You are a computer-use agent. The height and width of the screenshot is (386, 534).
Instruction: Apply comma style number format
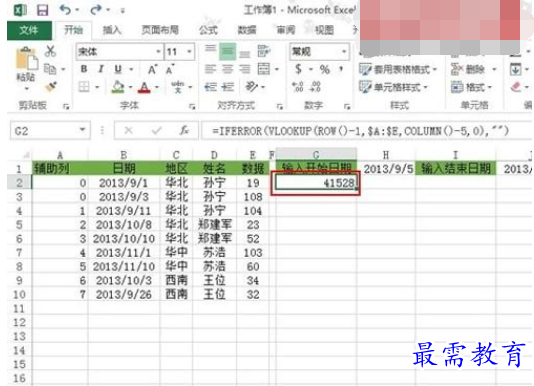click(x=341, y=69)
